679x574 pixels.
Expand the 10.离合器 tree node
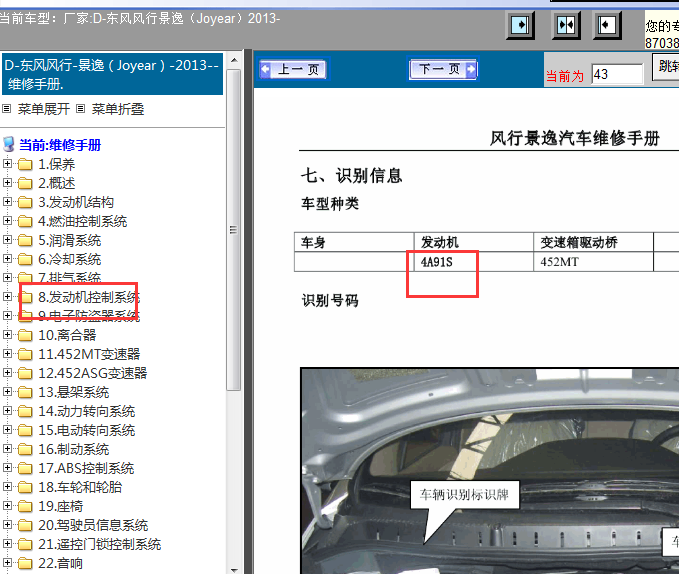coord(7,335)
